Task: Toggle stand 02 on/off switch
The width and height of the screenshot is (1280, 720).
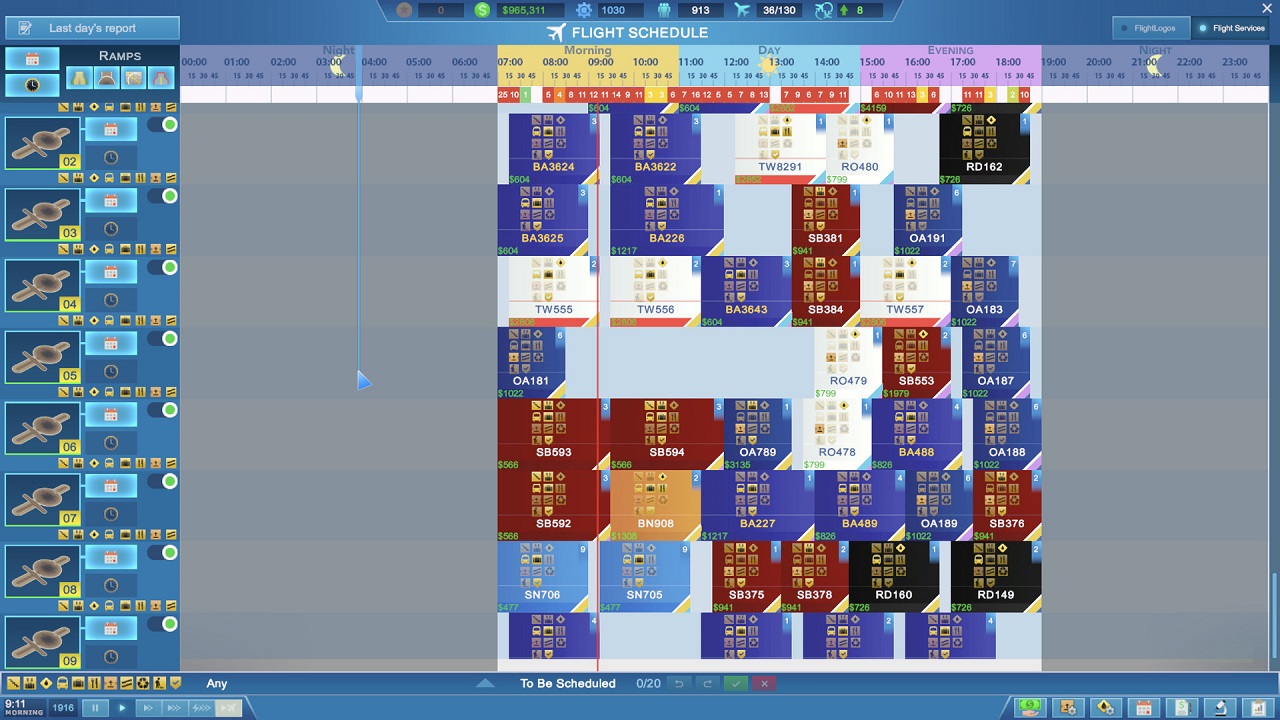Action: (163, 125)
